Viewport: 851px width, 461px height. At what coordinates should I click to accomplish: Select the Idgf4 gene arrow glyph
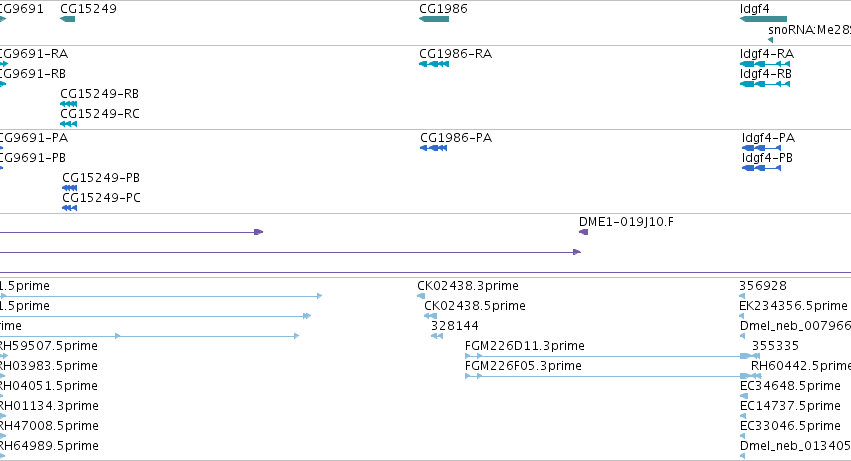763,19
